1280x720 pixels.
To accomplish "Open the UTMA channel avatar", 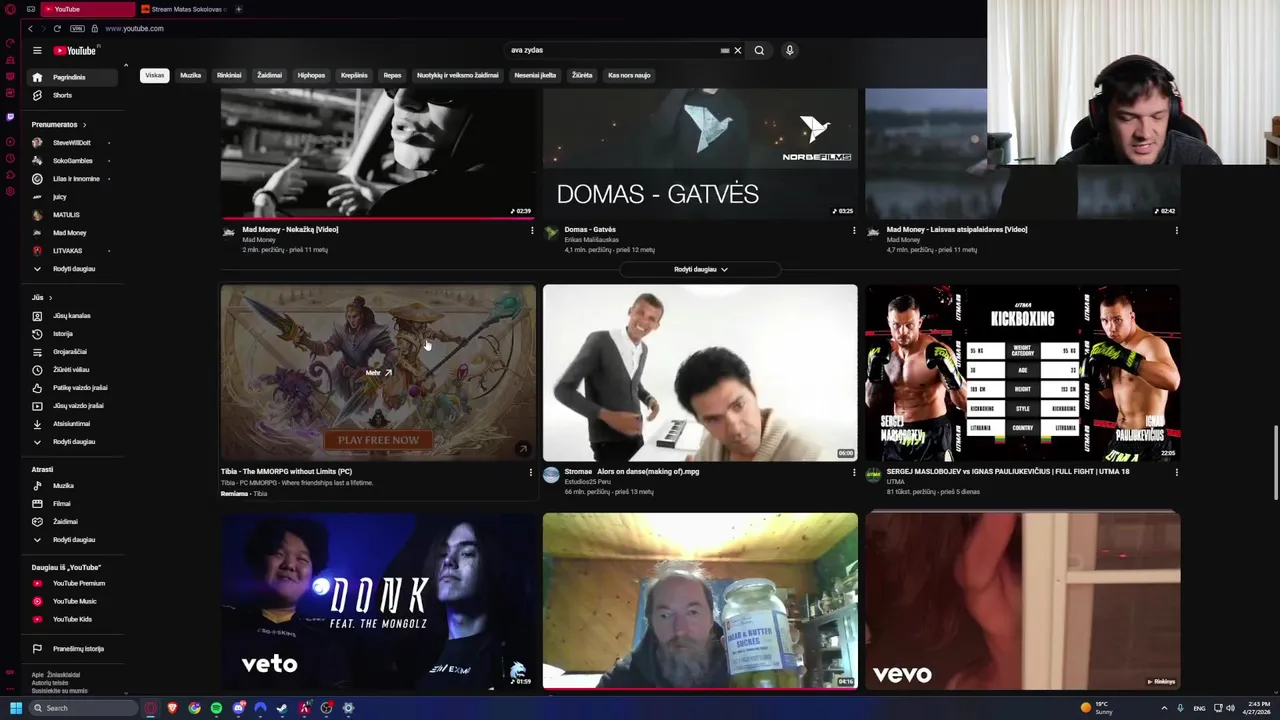I will tap(873, 476).
